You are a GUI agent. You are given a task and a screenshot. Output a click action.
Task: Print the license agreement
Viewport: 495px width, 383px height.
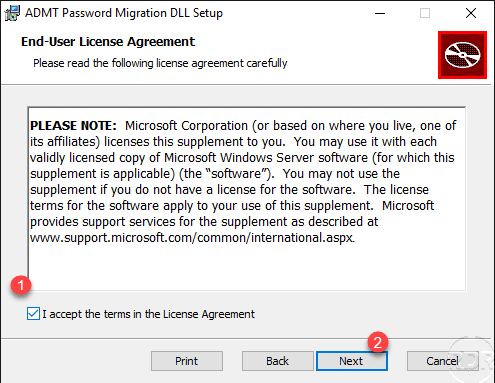coord(187,361)
